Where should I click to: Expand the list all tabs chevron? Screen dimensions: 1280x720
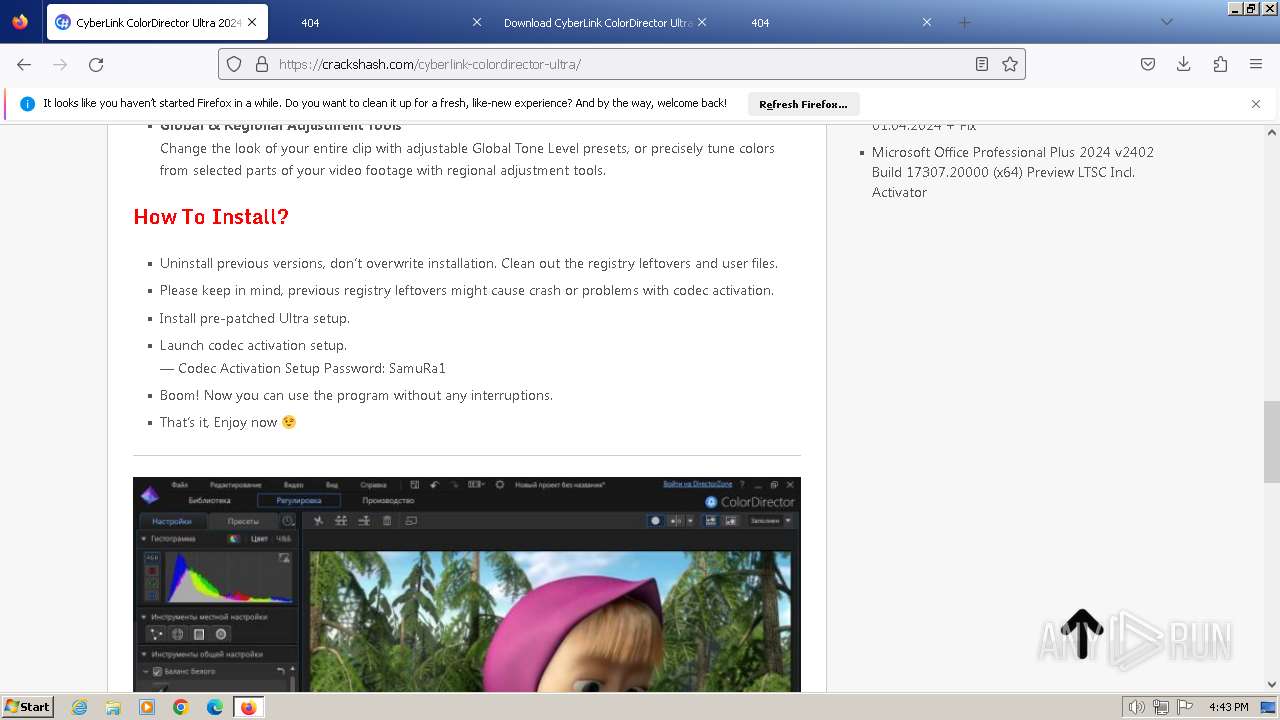pos(1166,22)
